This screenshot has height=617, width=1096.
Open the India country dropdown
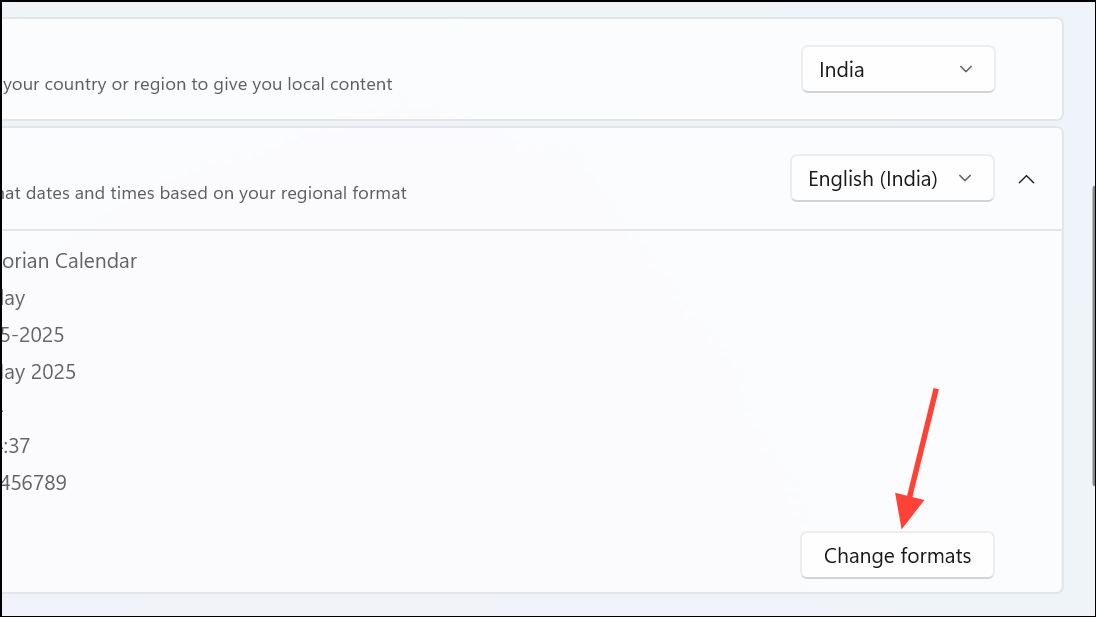897,70
